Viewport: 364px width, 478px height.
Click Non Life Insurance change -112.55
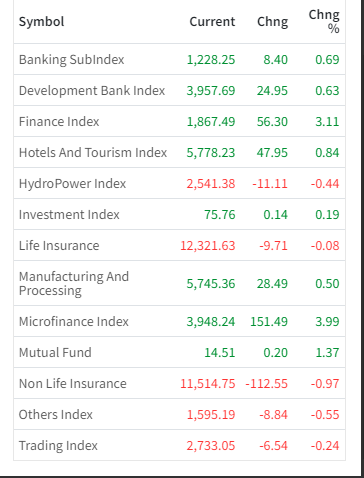266,384
